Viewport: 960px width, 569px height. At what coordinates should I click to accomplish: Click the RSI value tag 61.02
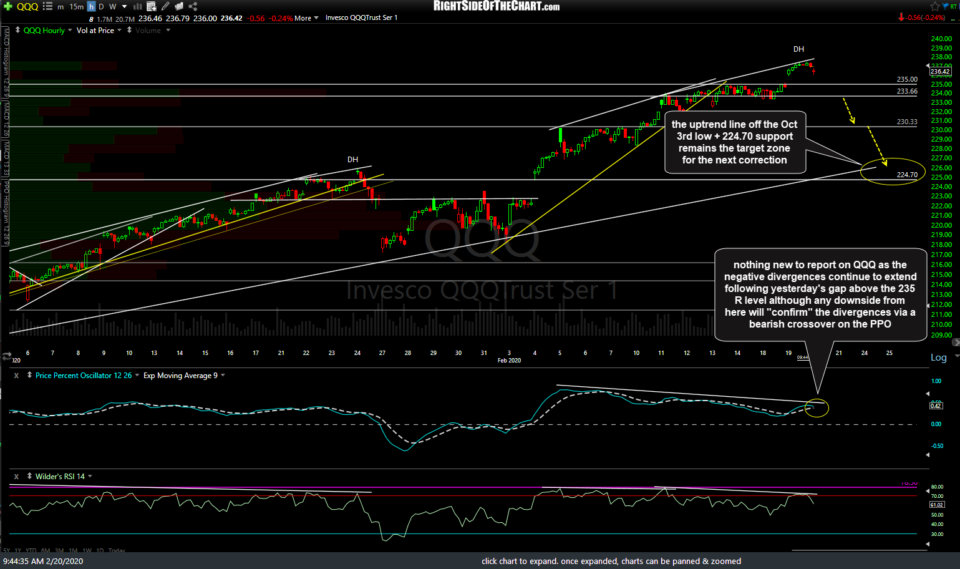pos(936,505)
